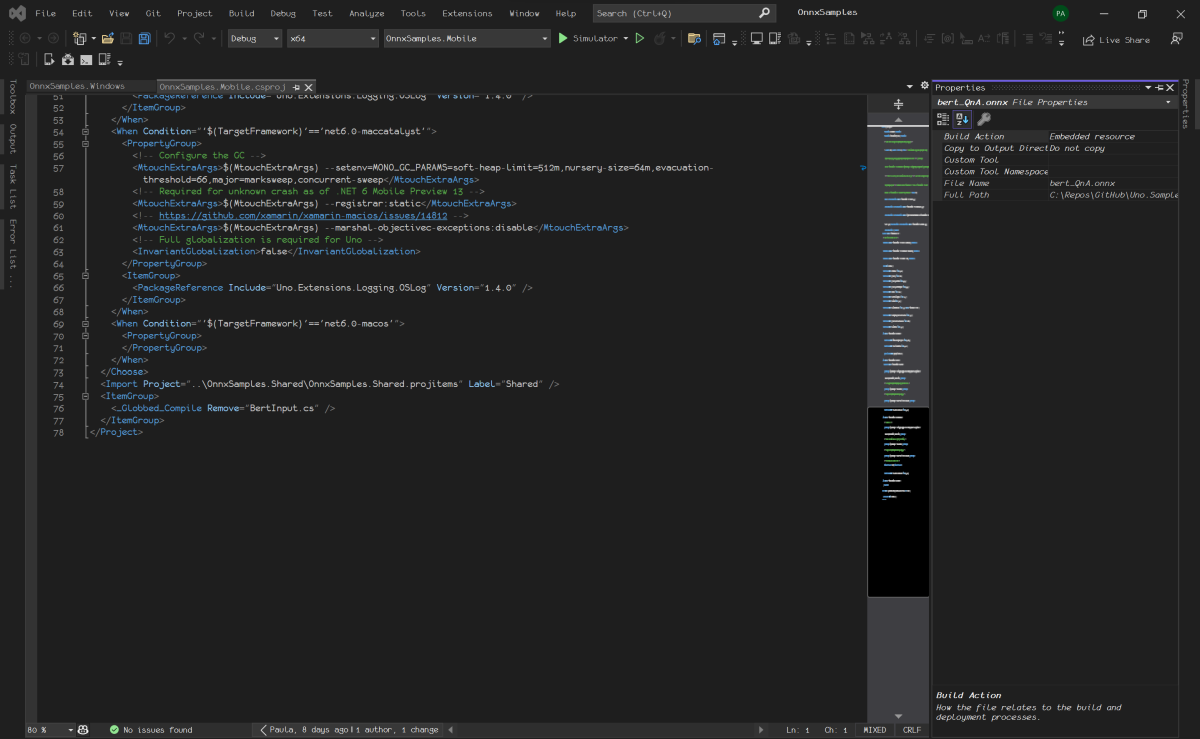Click the Save All icon in toolbar
The width and height of the screenshot is (1200, 739).
tap(144, 38)
